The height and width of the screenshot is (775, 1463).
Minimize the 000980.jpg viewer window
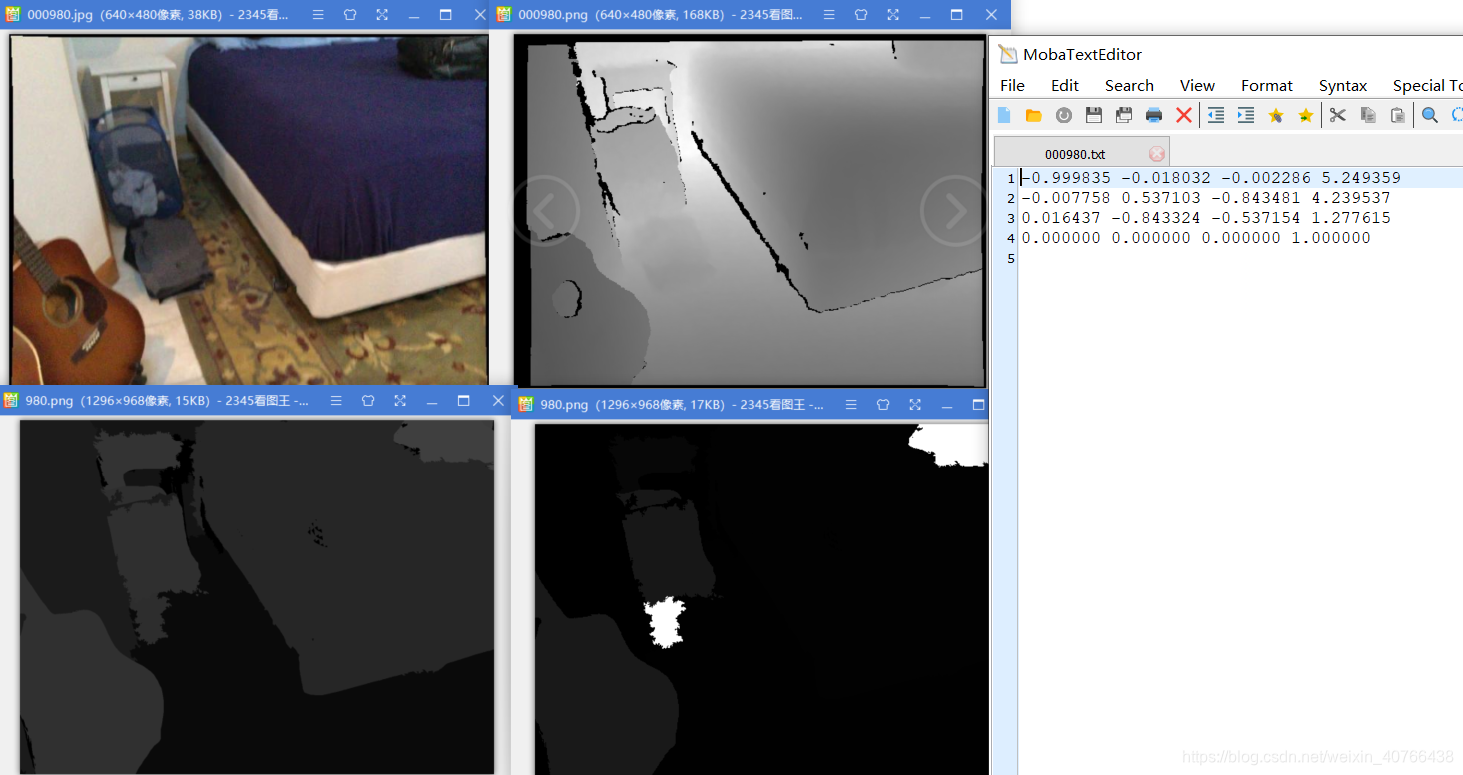pos(414,15)
